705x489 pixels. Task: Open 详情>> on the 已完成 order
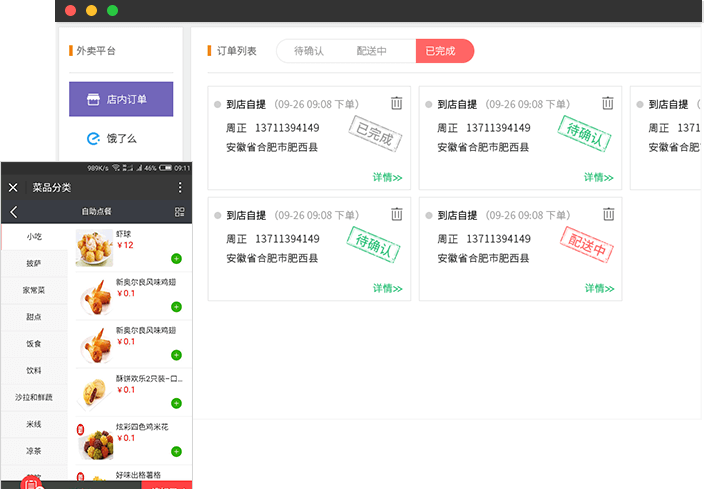(387, 178)
